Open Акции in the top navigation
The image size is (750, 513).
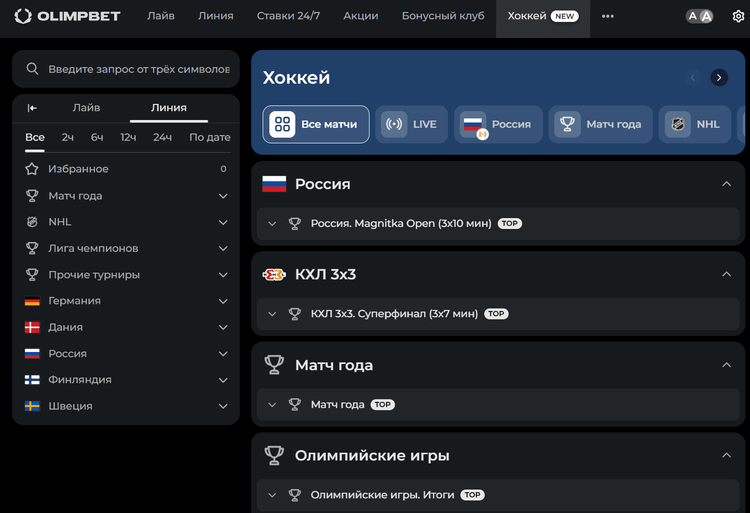(x=360, y=17)
